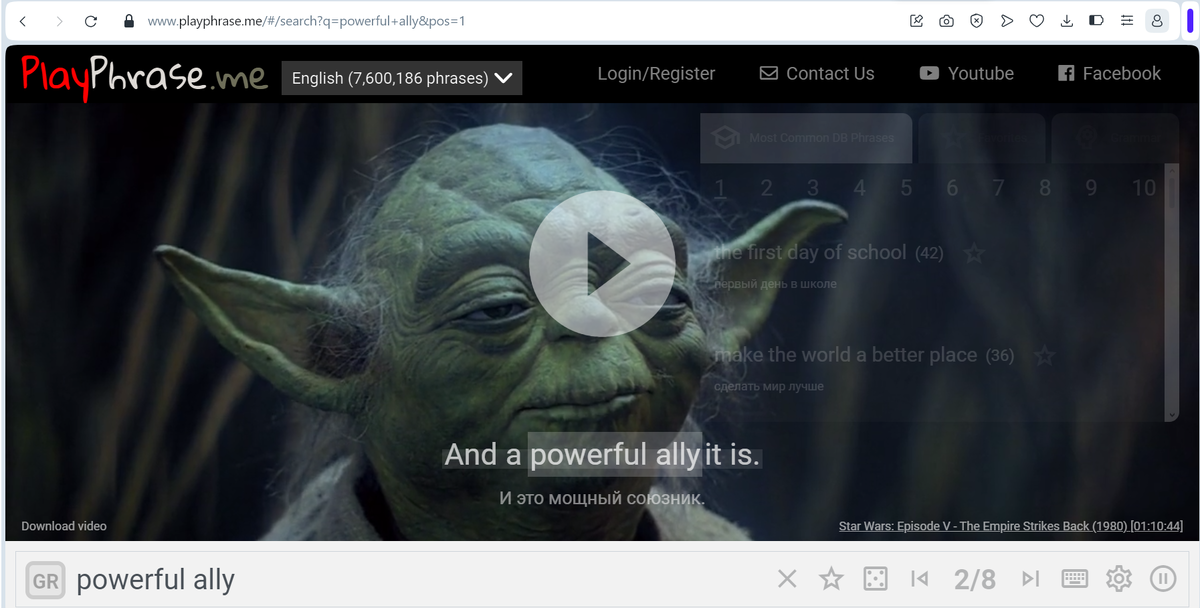Go forward in browser

[58, 21]
